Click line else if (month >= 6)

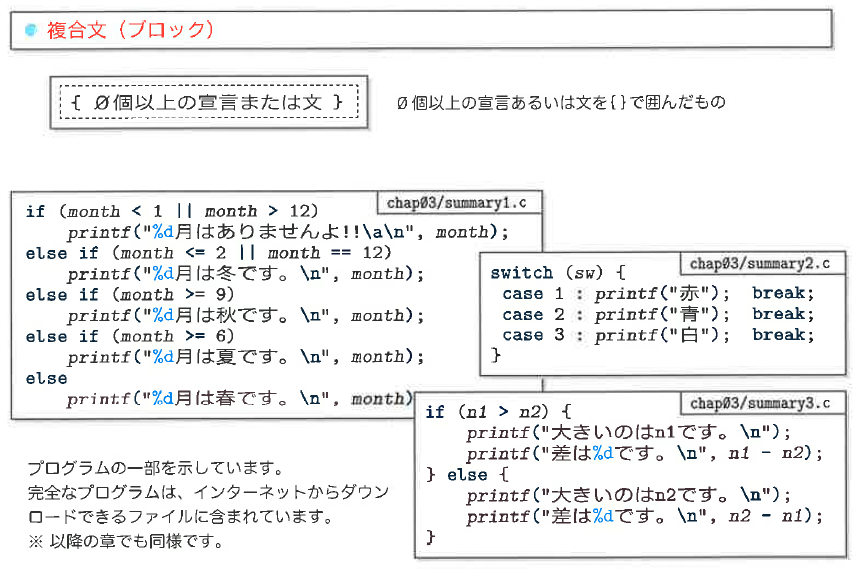[130, 336]
